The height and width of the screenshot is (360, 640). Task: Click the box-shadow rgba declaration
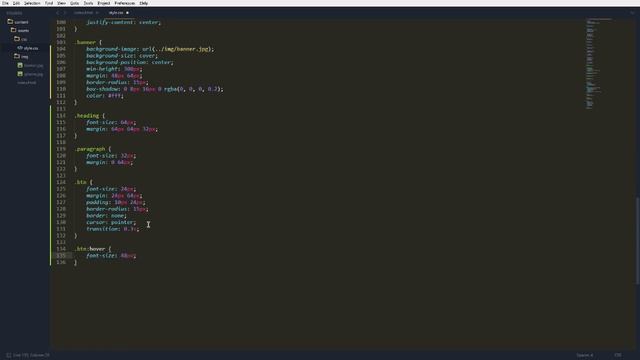[155, 89]
